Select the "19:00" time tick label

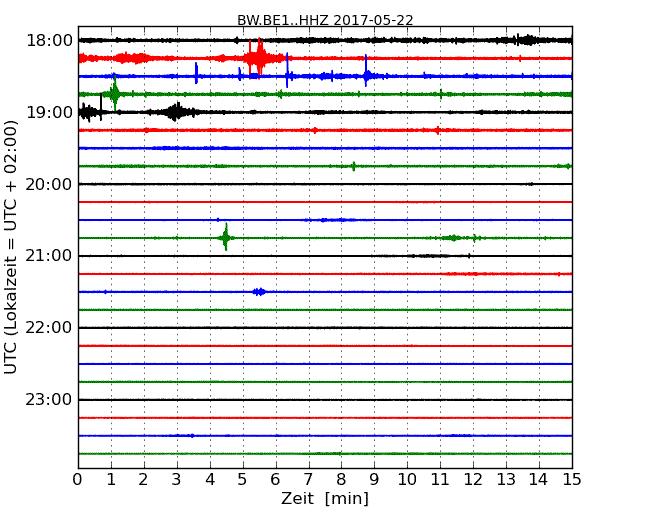[49, 112]
